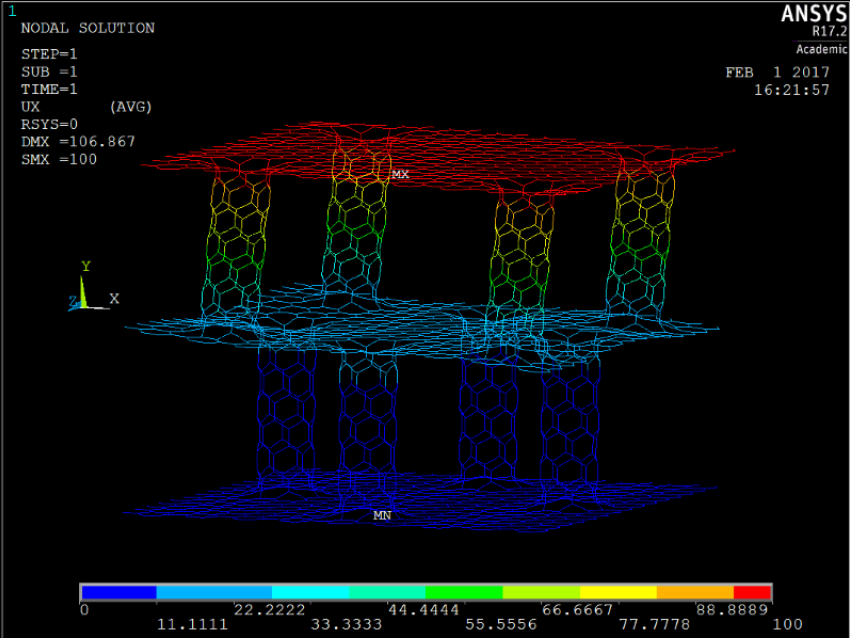Pick the orange segment in the contour legend

(x=695, y=592)
